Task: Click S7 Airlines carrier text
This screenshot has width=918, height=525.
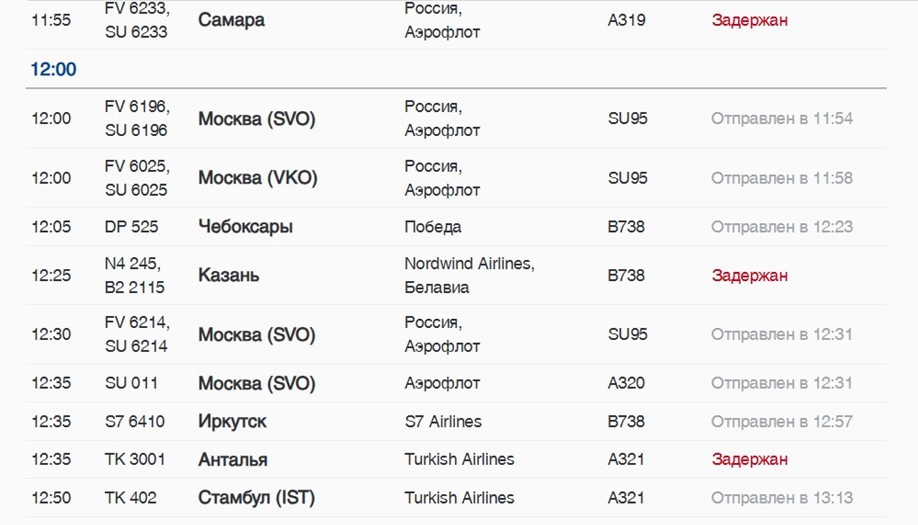Action: pyautogui.click(x=443, y=421)
